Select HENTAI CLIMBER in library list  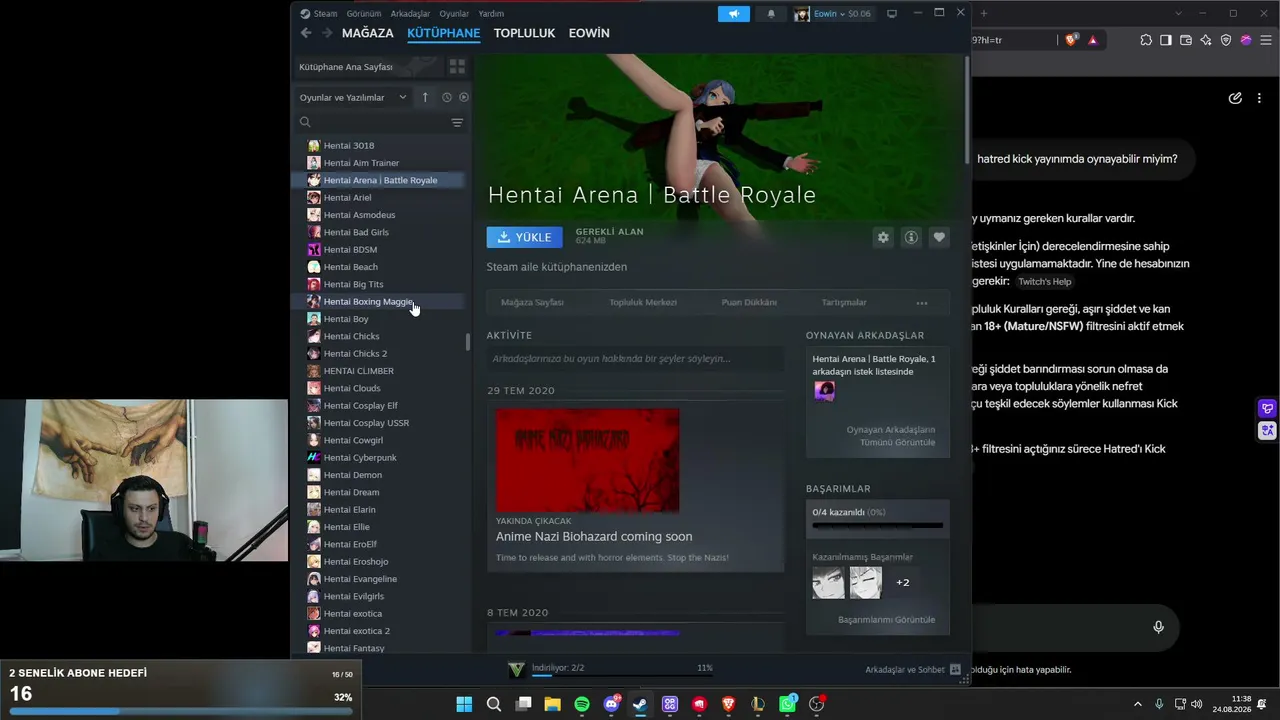coord(380,371)
